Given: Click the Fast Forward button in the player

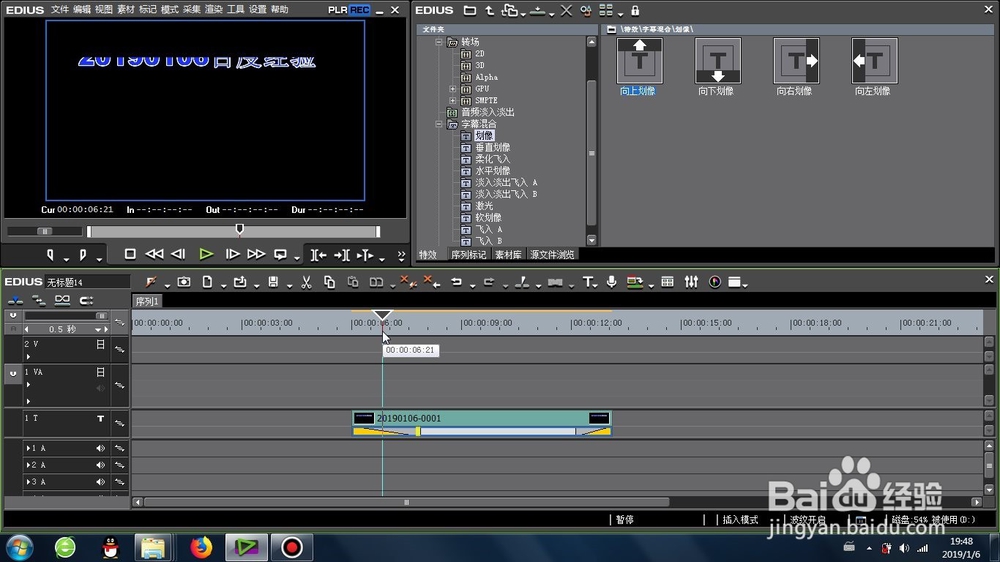Looking at the screenshot, I should pos(256,254).
